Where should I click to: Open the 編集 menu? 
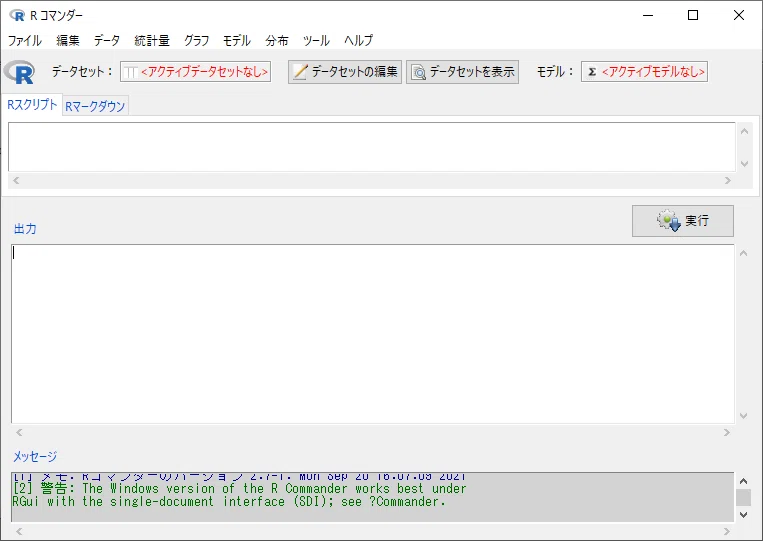tap(68, 40)
